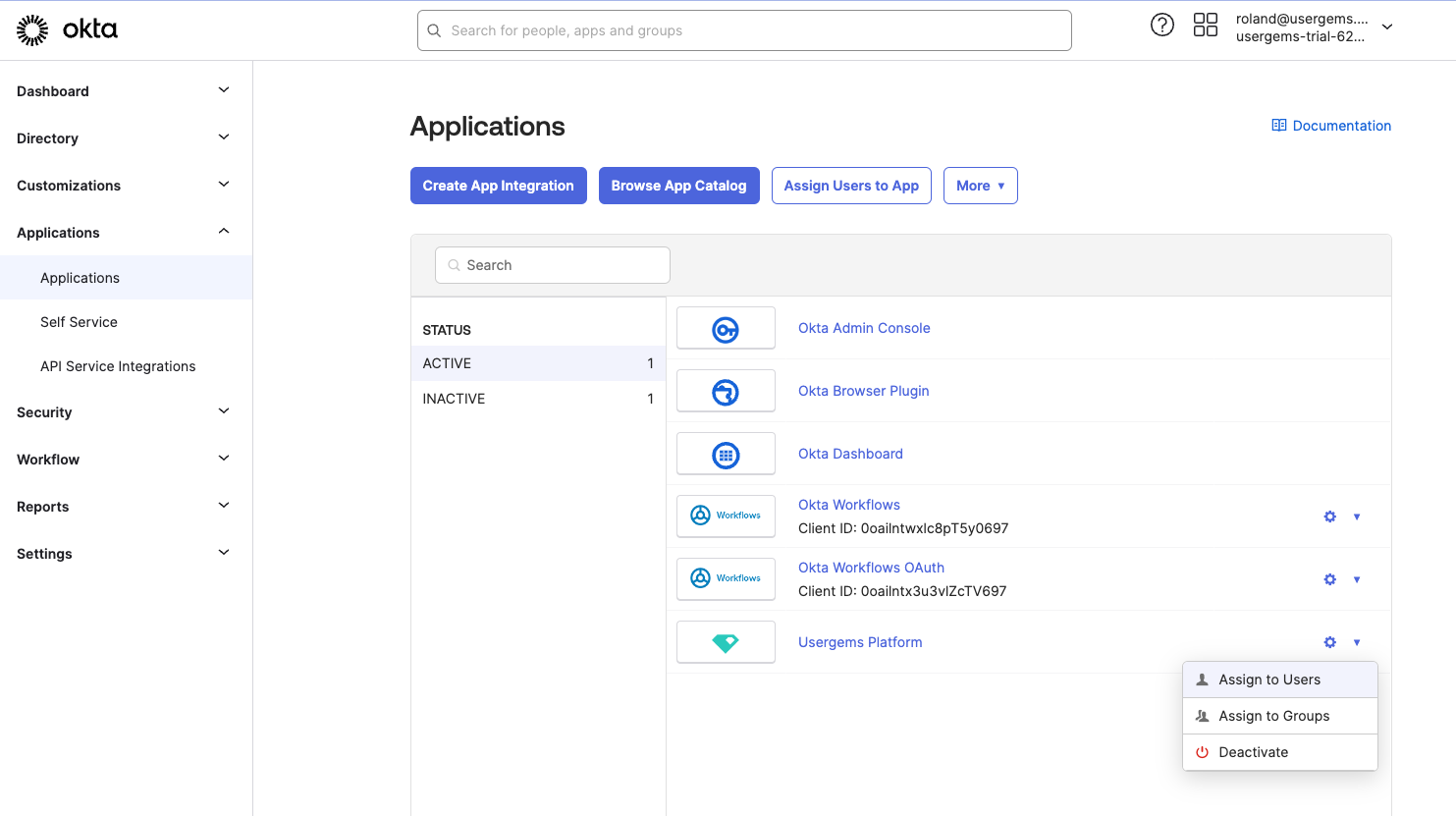Open Okta Browser Plugin link

click(864, 391)
